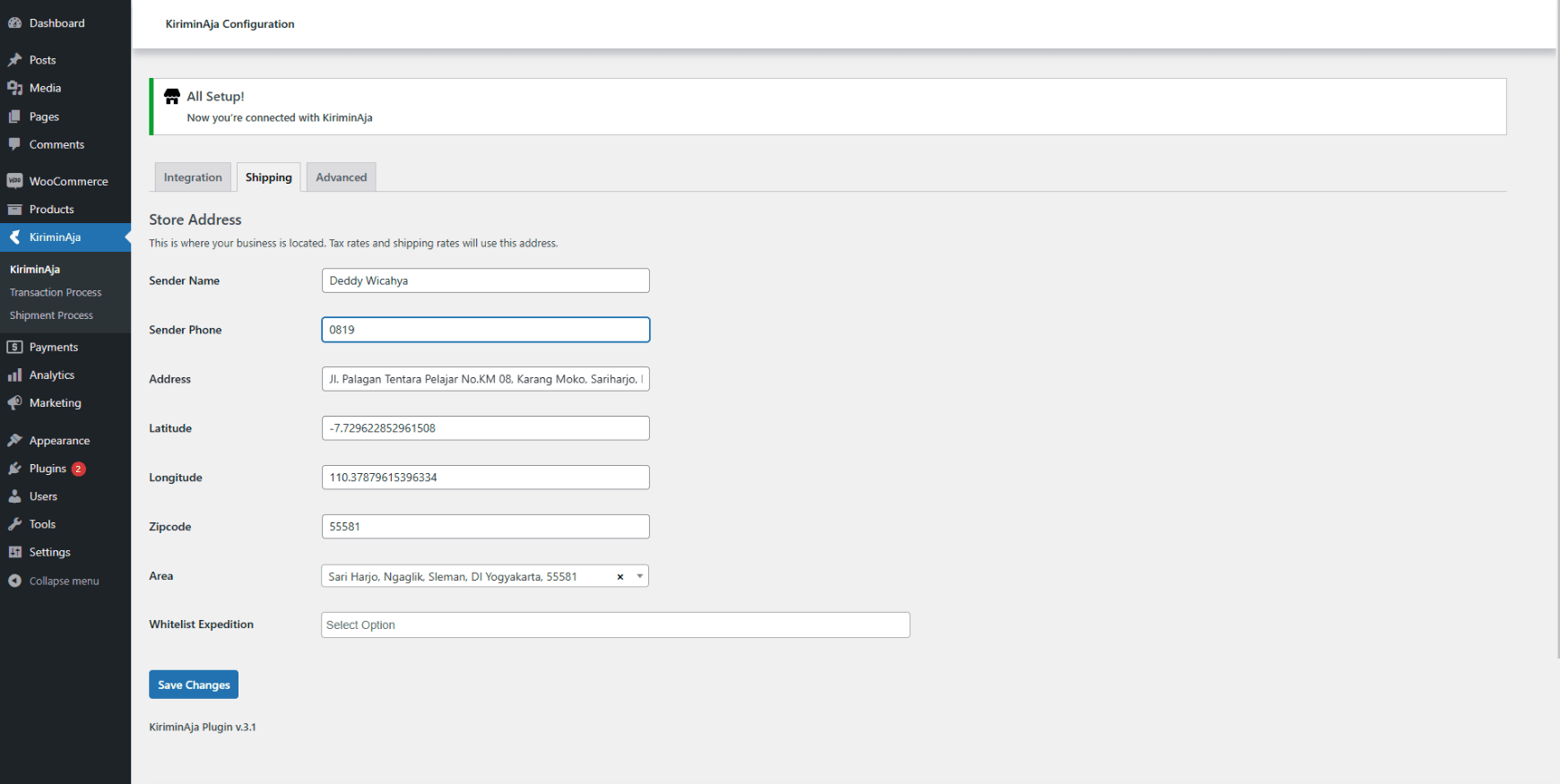This screenshot has height=784, width=1560.
Task: Click the Plugins update count badge
Action: pos(79,469)
